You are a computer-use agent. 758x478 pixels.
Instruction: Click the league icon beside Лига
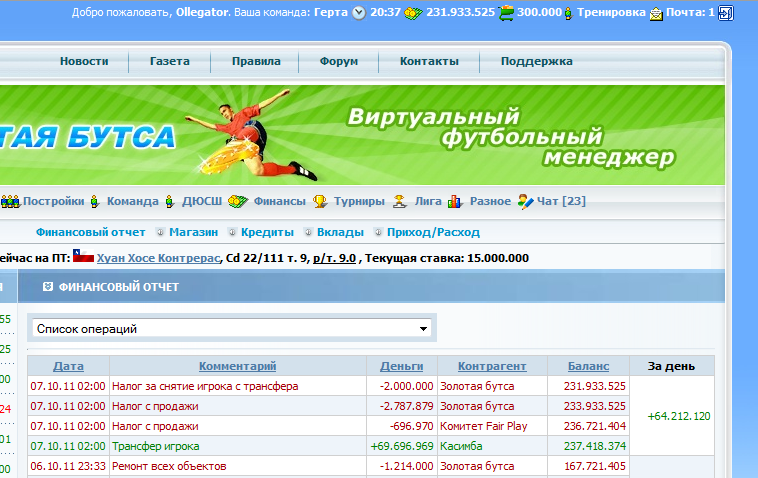[x=399, y=201]
